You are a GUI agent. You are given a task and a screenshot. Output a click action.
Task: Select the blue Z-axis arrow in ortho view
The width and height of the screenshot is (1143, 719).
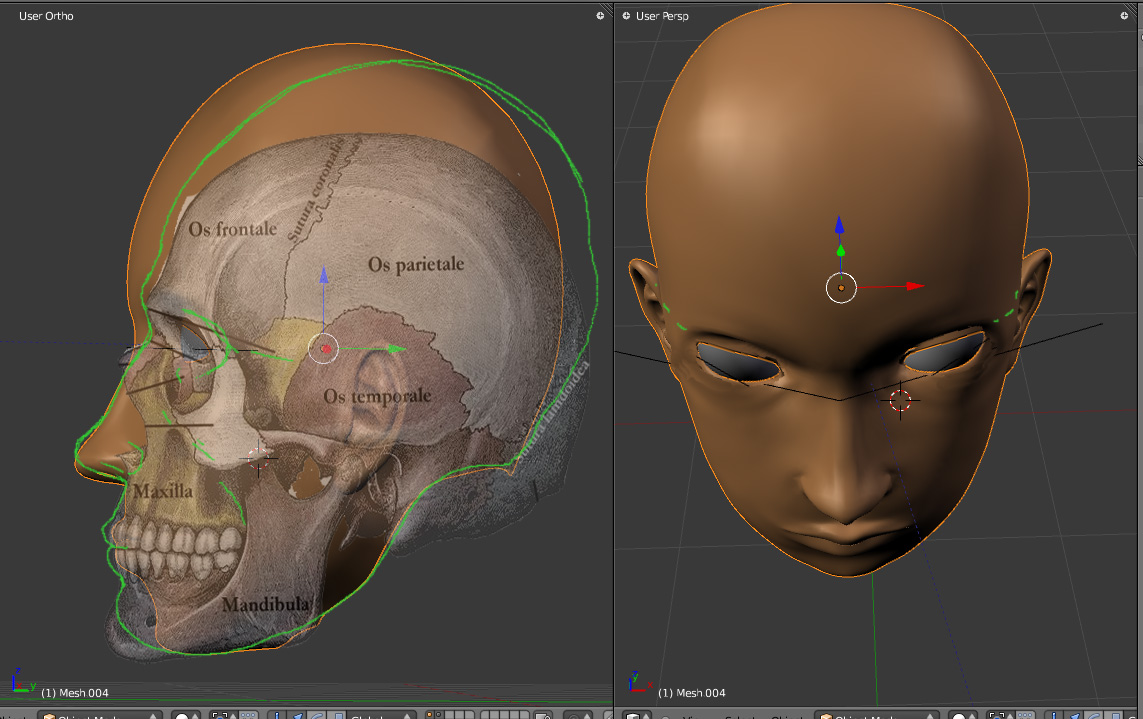(x=323, y=275)
